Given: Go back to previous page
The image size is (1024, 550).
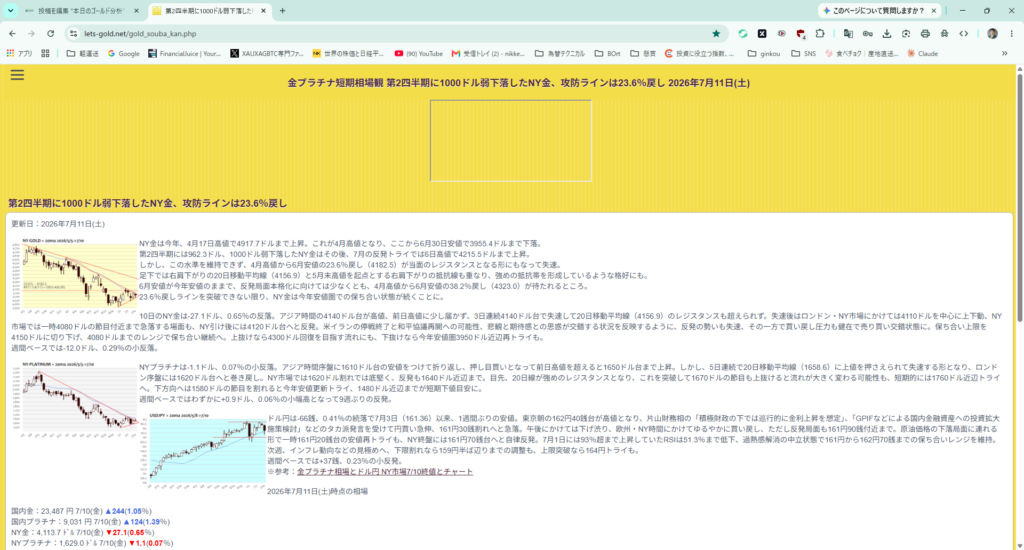Looking at the screenshot, I should pos(12,33).
